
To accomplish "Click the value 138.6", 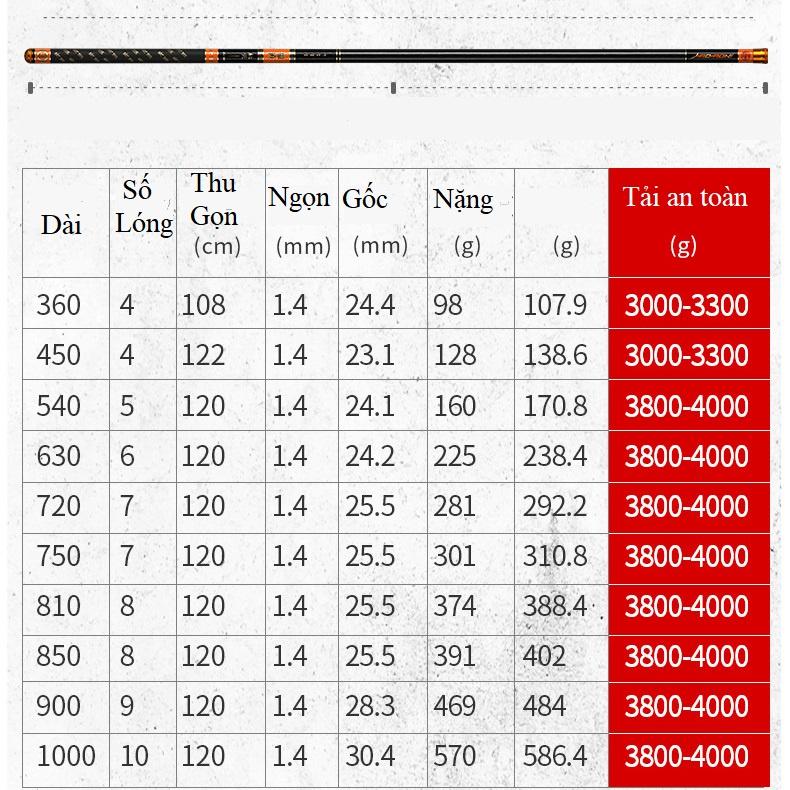I will pos(555,355).
